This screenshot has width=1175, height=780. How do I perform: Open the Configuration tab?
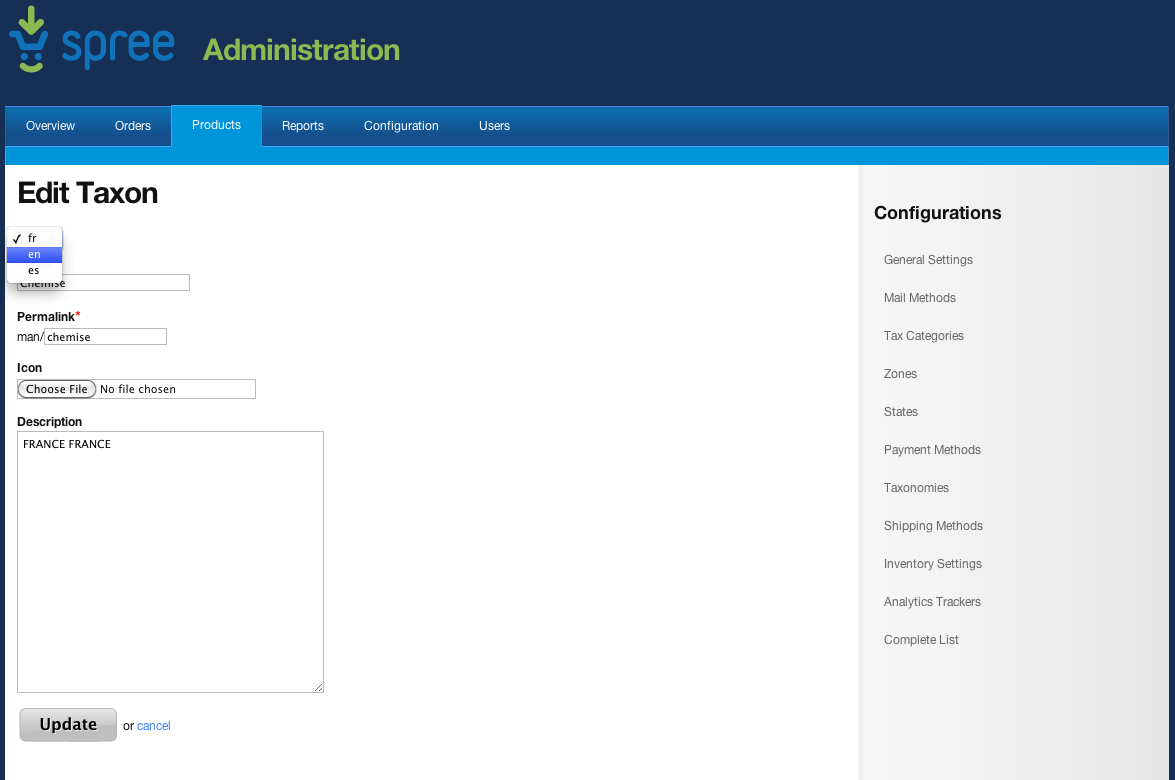(401, 126)
